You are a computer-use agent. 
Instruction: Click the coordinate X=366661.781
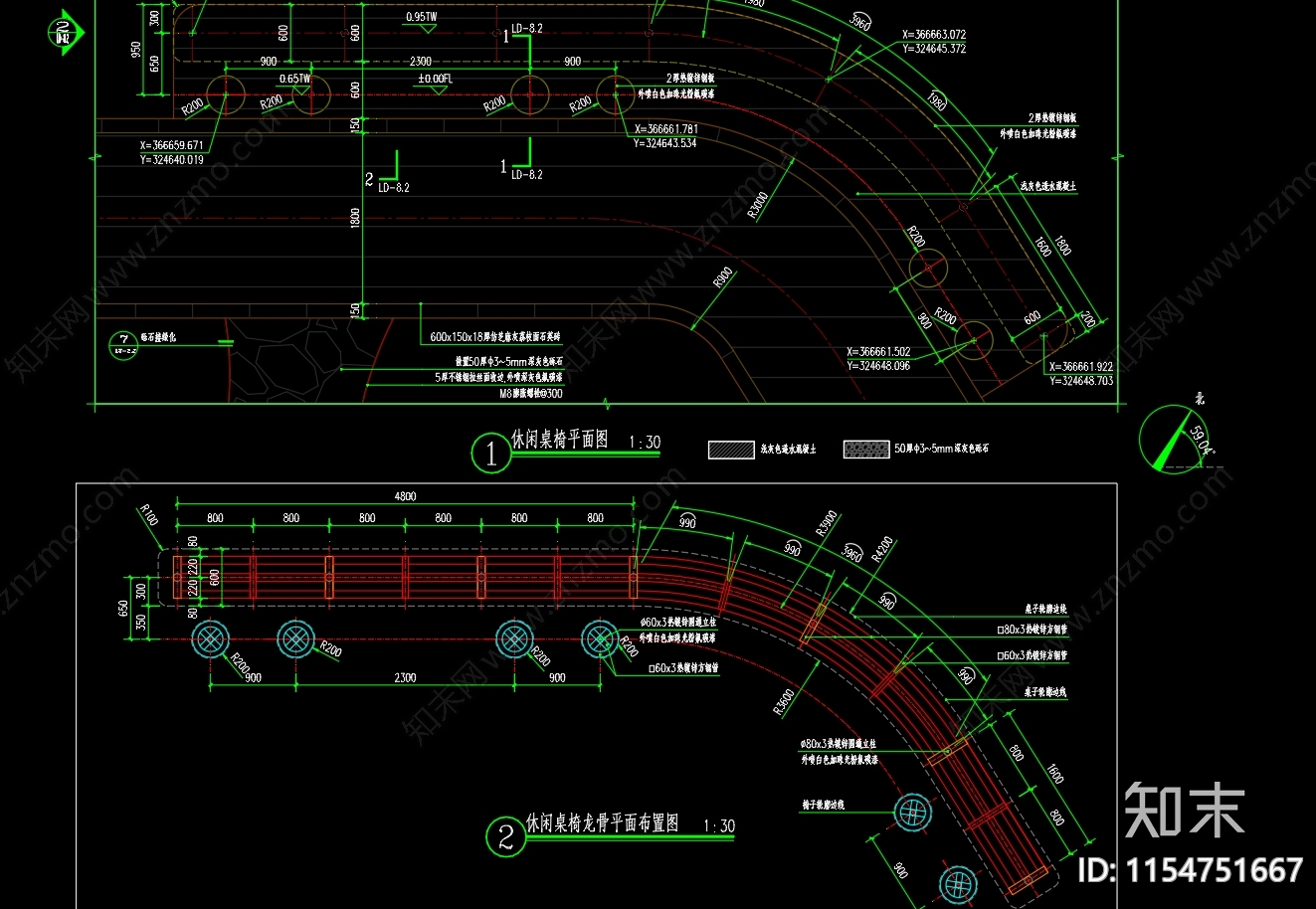point(665,129)
